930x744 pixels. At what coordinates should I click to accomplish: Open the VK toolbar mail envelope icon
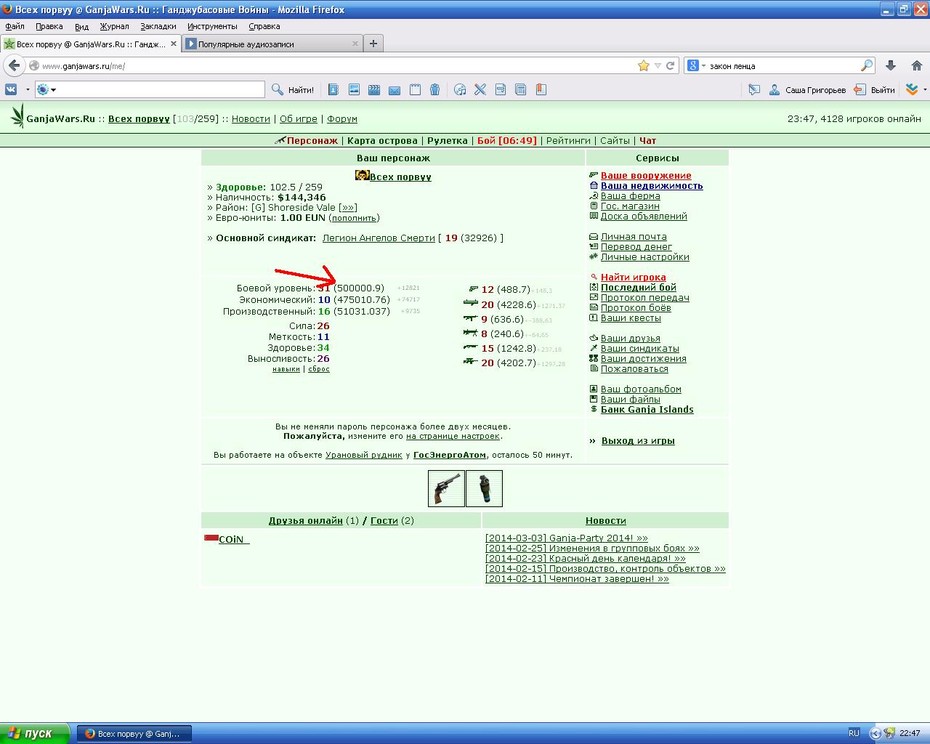point(394,90)
